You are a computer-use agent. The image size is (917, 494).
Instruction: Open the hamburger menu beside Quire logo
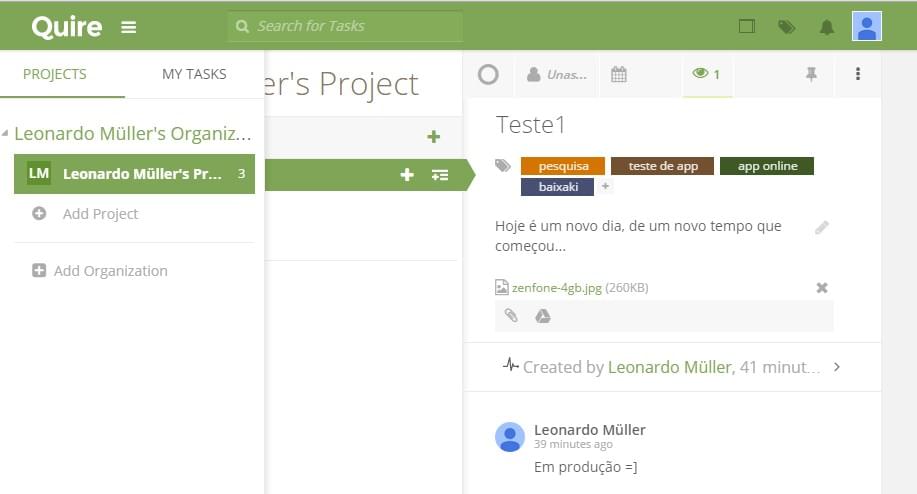[128, 27]
